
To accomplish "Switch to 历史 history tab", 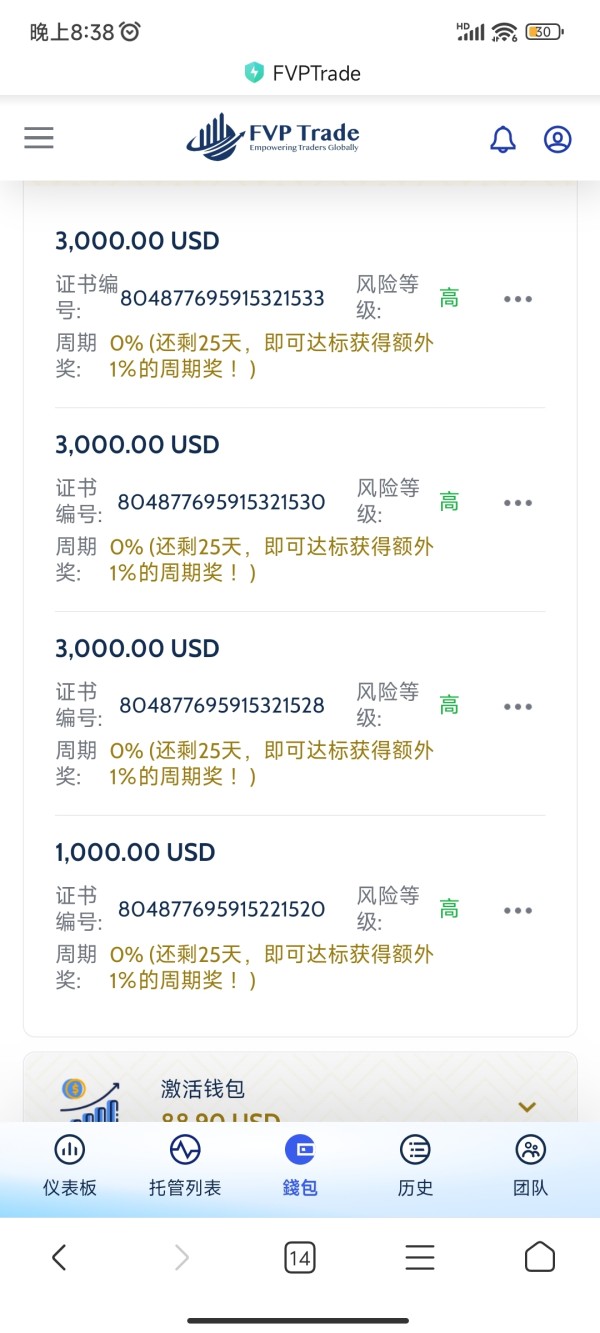I will (x=415, y=1165).
